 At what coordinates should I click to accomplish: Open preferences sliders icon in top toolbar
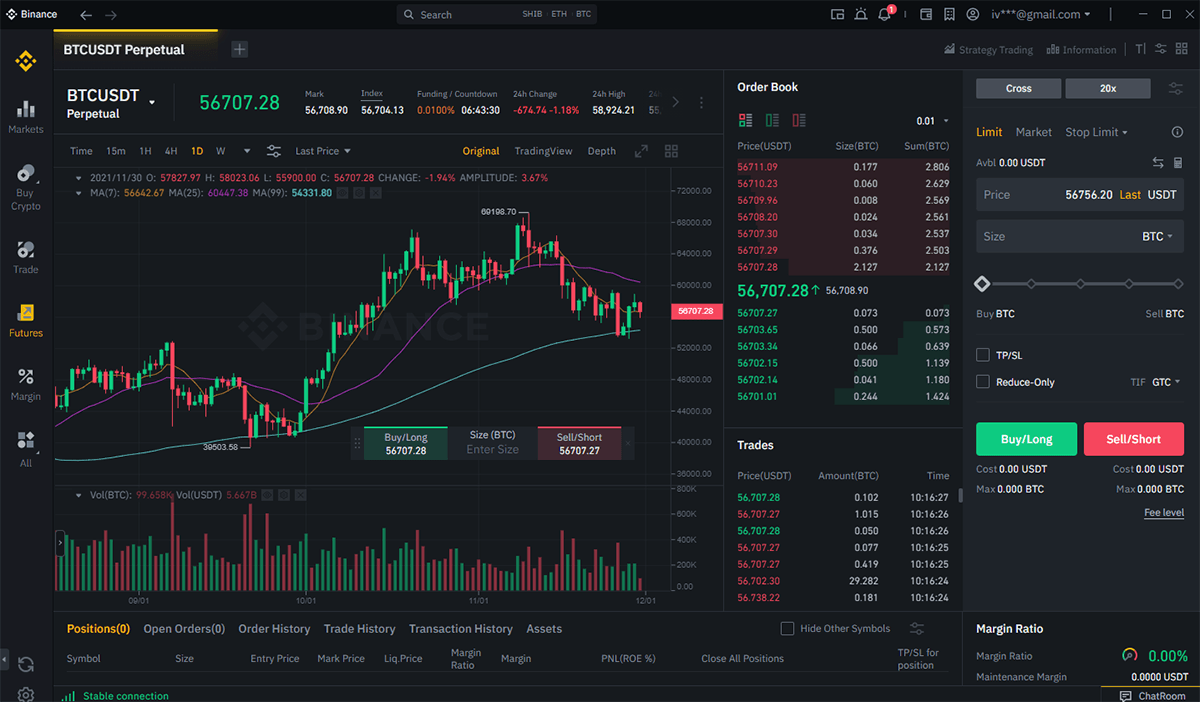coord(1160,49)
